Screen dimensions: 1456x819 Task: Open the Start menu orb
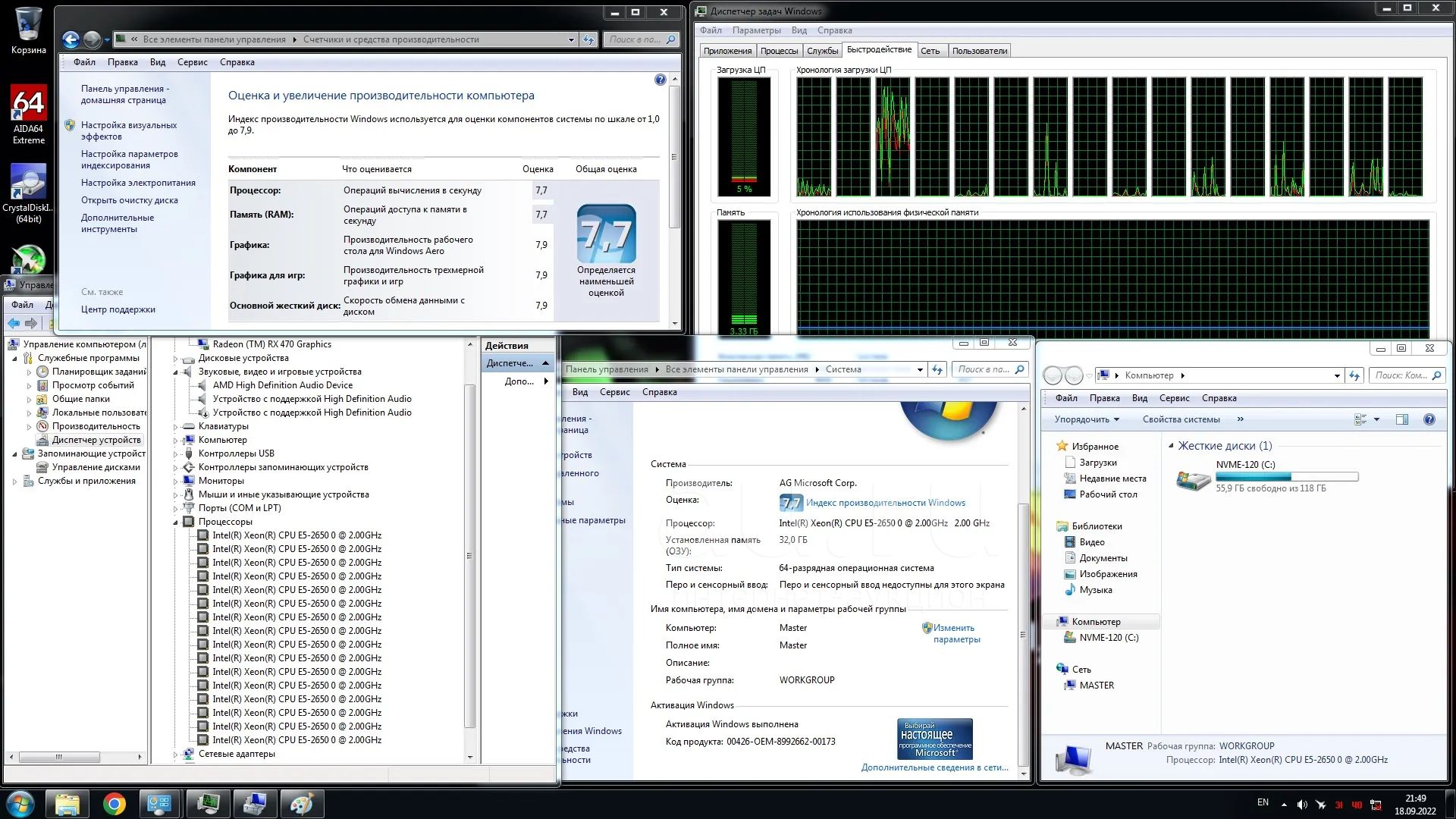click(x=20, y=803)
